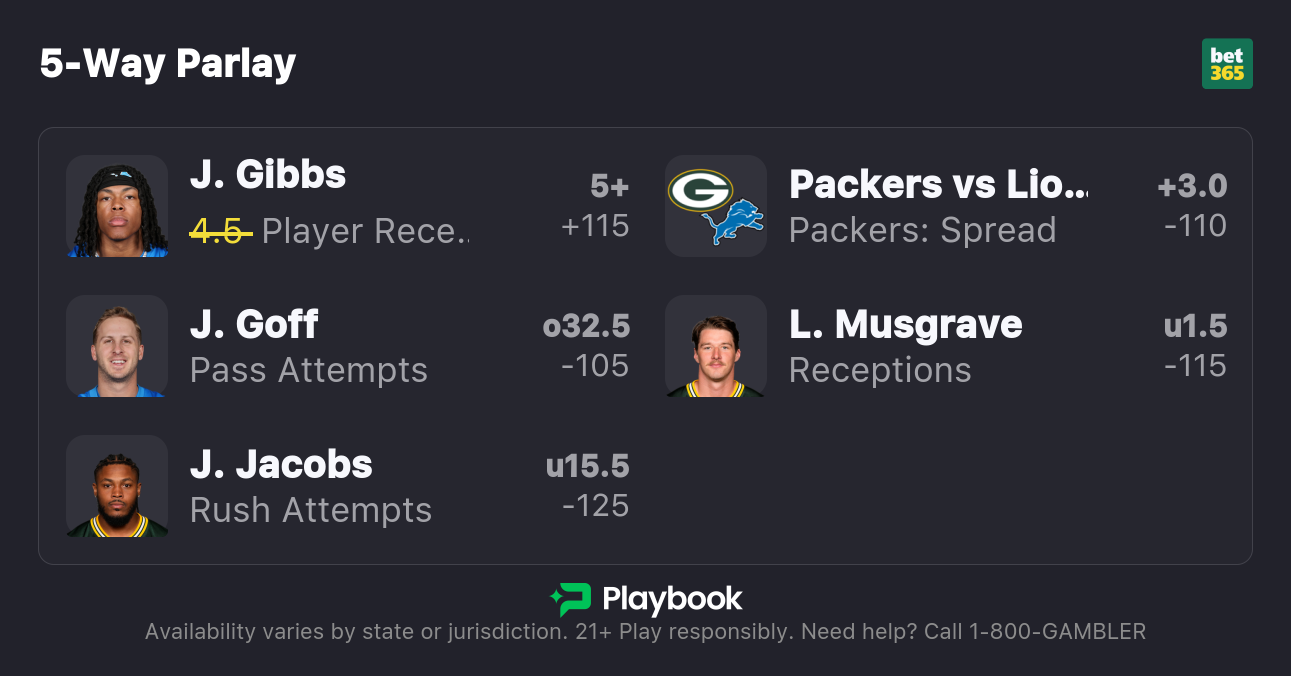Viewport: 1291px width, 676px height.
Task: Select the Packers +3.0 spread odds
Action: pyautogui.click(x=1192, y=187)
